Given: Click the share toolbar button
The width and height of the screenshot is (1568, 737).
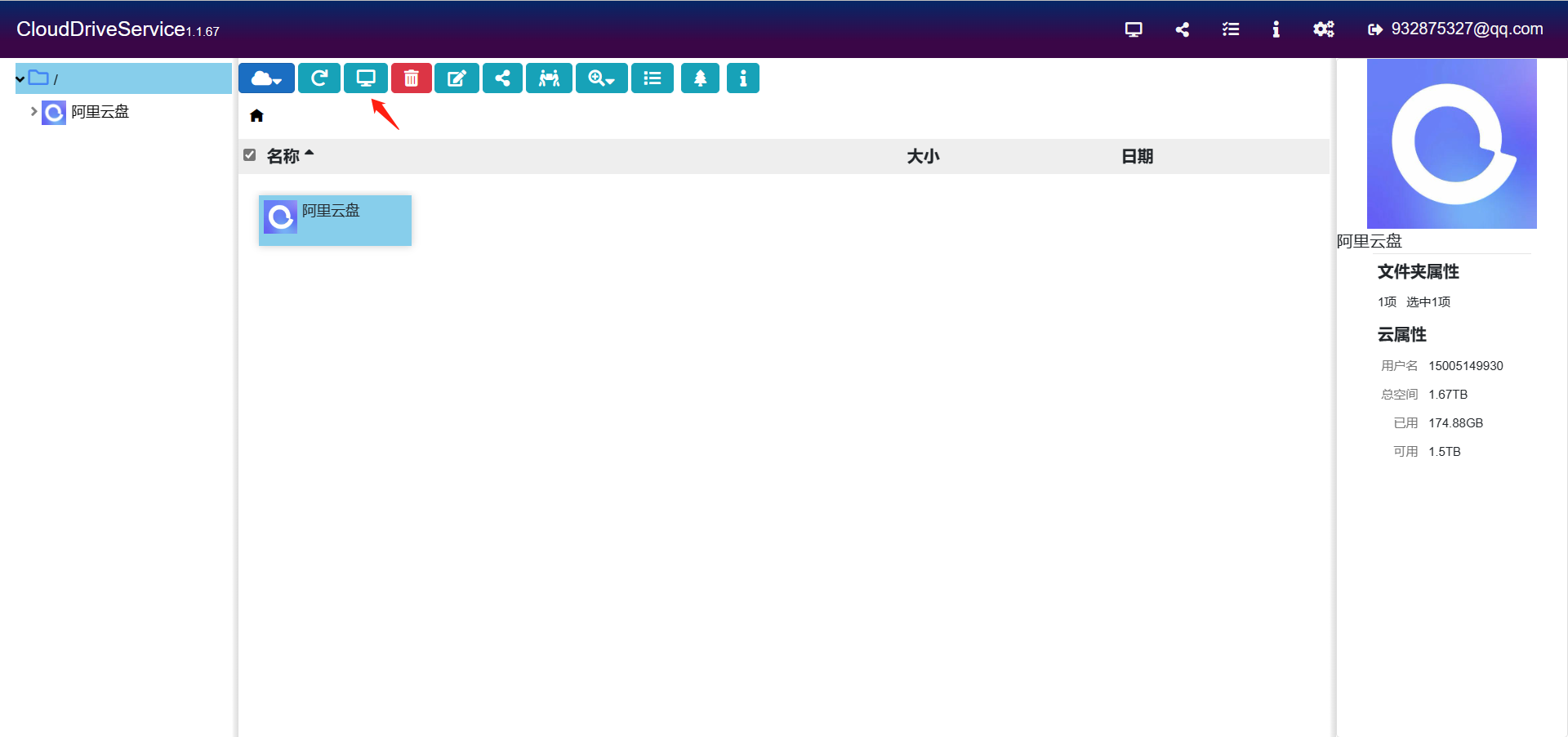Looking at the screenshot, I should (502, 78).
